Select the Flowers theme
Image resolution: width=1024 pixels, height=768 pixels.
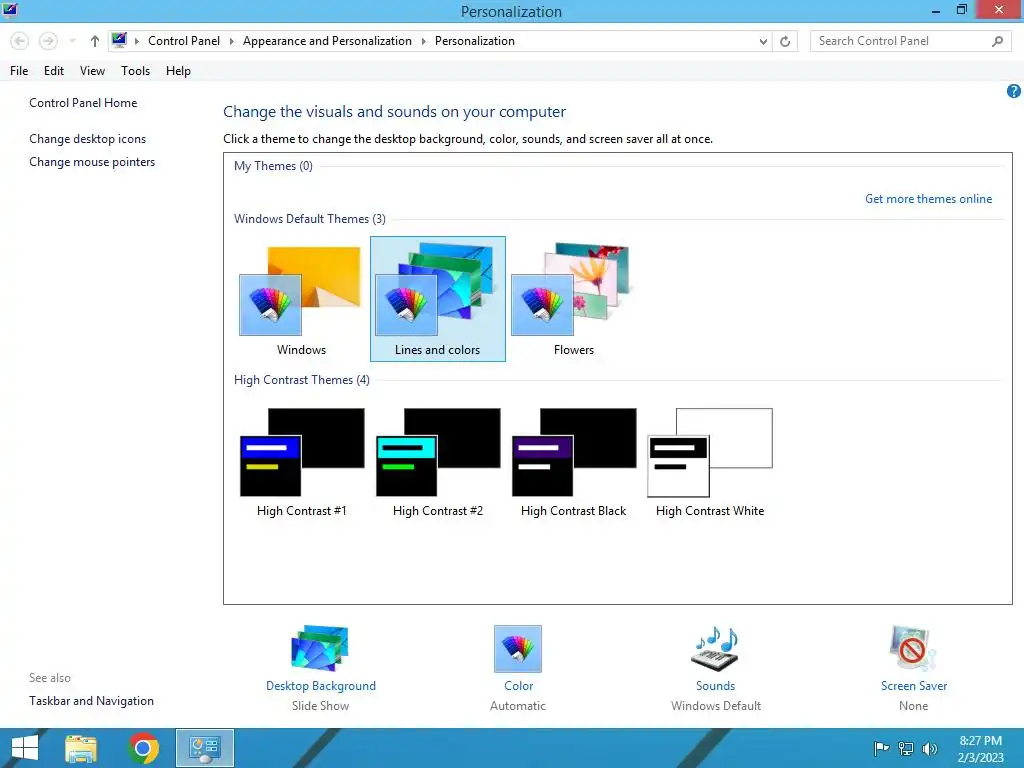[573, 300]
